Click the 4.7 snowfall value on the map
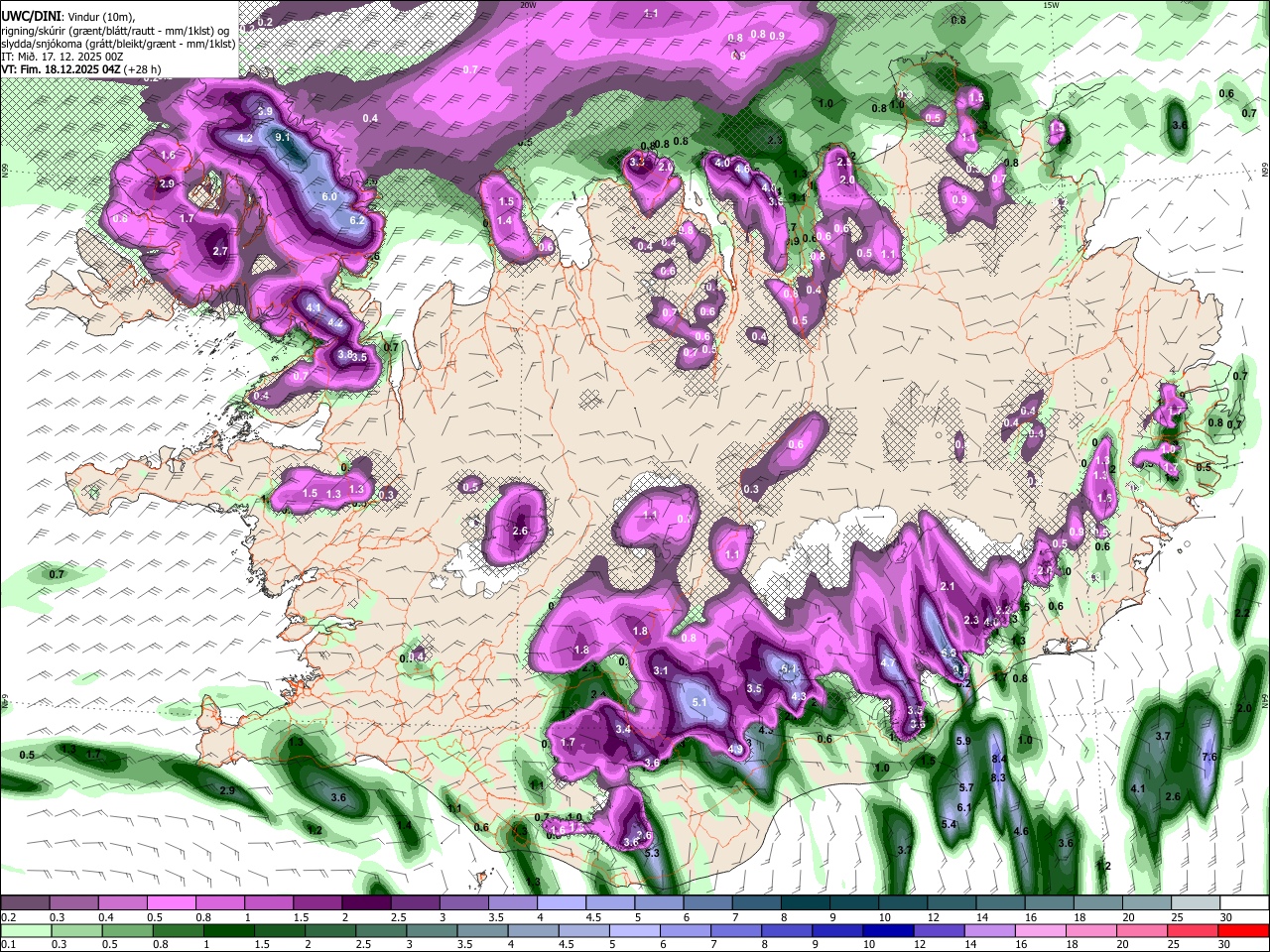 888,662
